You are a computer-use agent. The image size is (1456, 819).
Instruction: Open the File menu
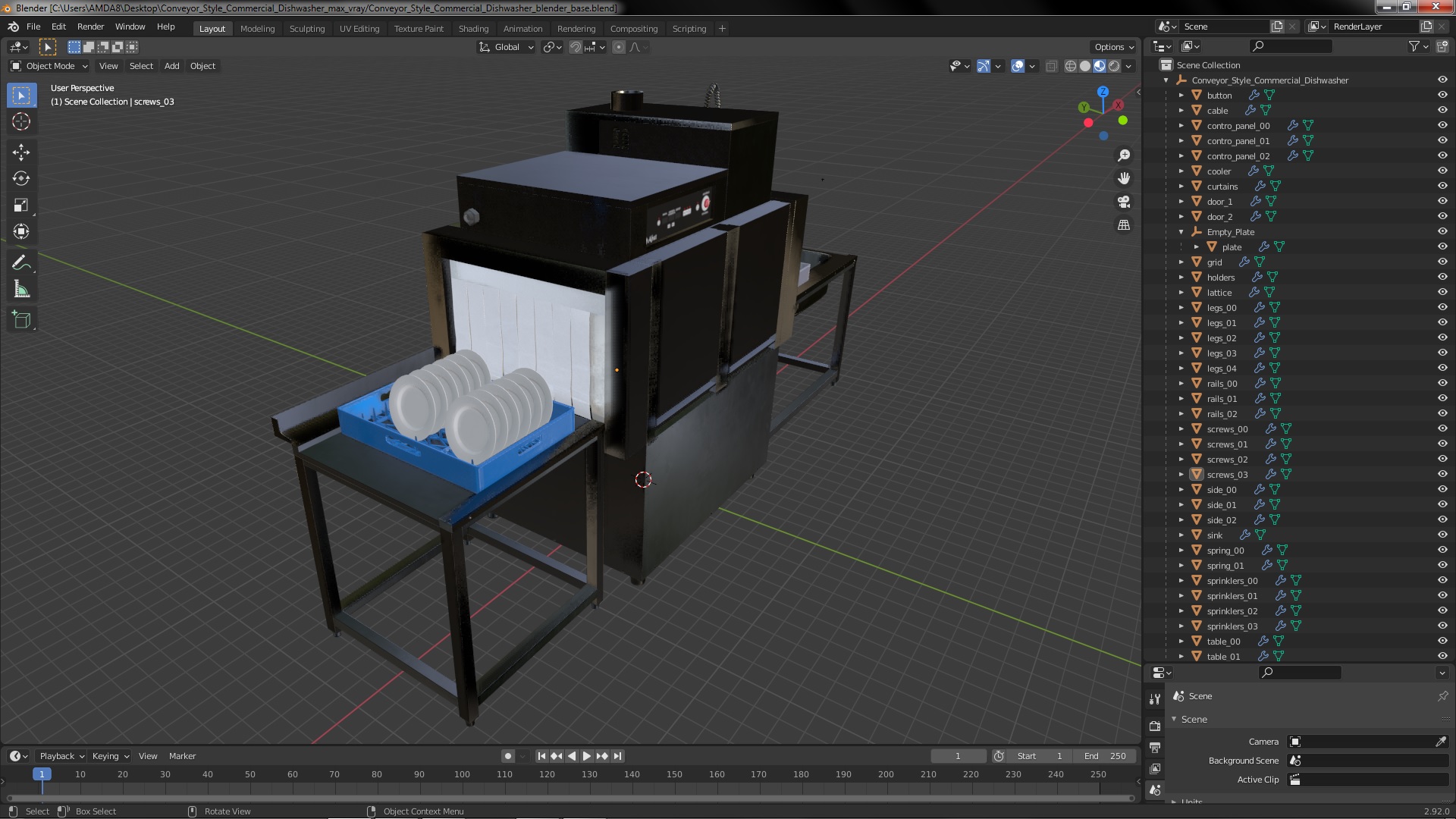(x=33, y=27)
